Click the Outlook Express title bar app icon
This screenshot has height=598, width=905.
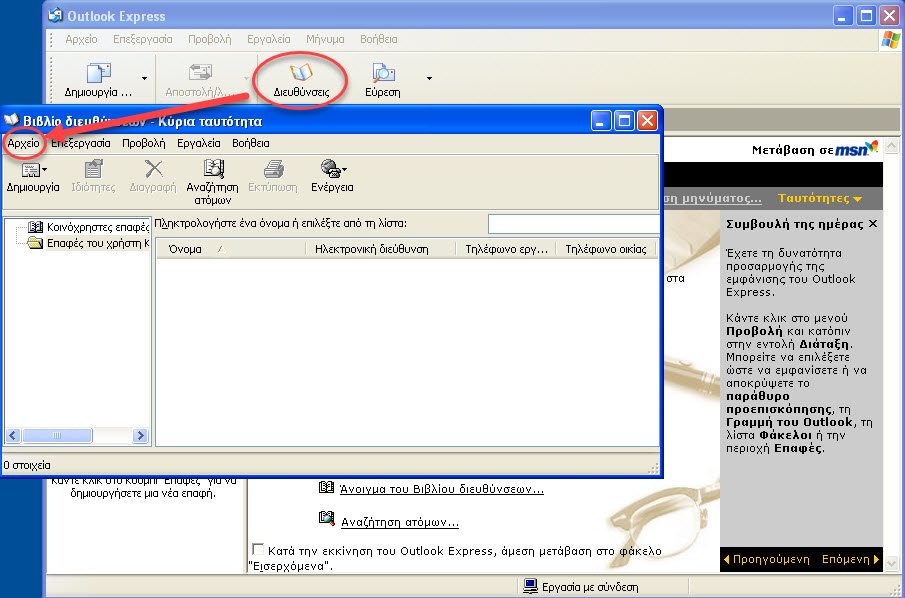pos(55,16)
